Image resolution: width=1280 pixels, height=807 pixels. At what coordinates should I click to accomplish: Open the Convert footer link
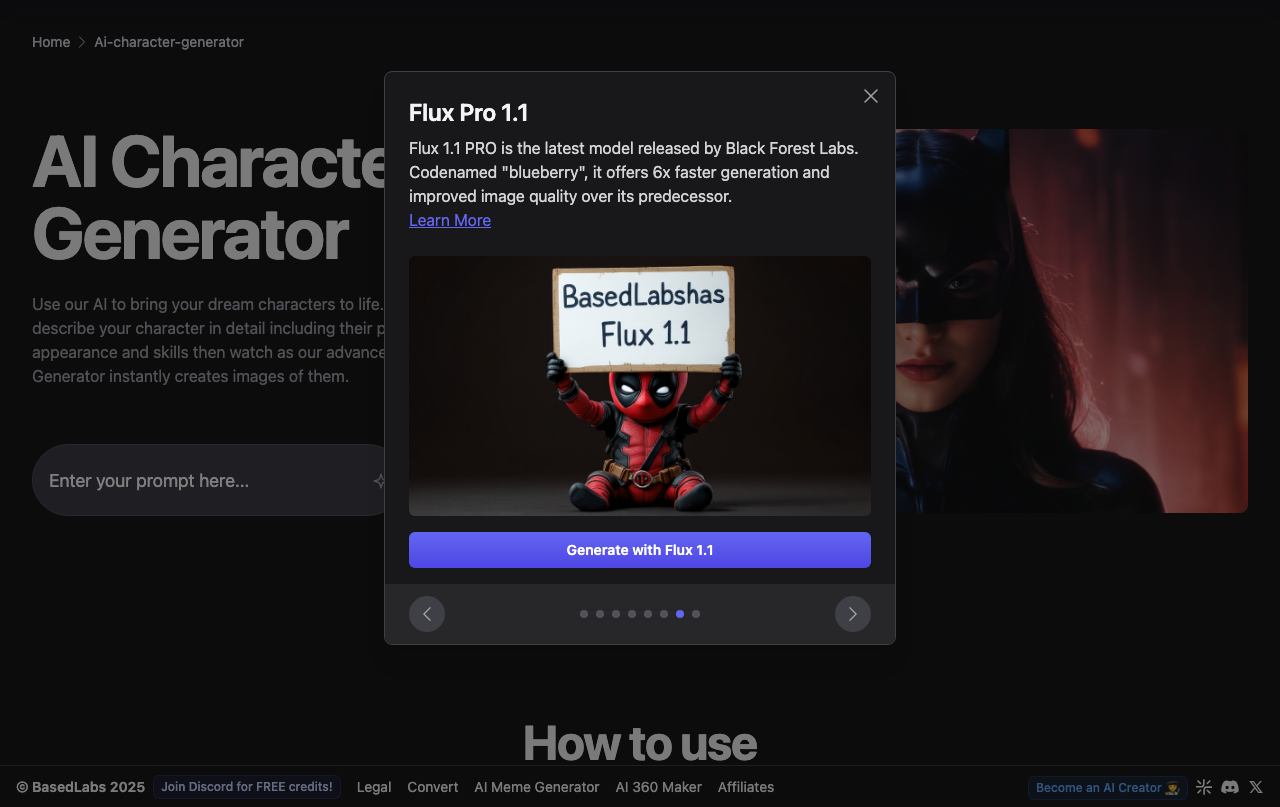click(x=433, y=787)
